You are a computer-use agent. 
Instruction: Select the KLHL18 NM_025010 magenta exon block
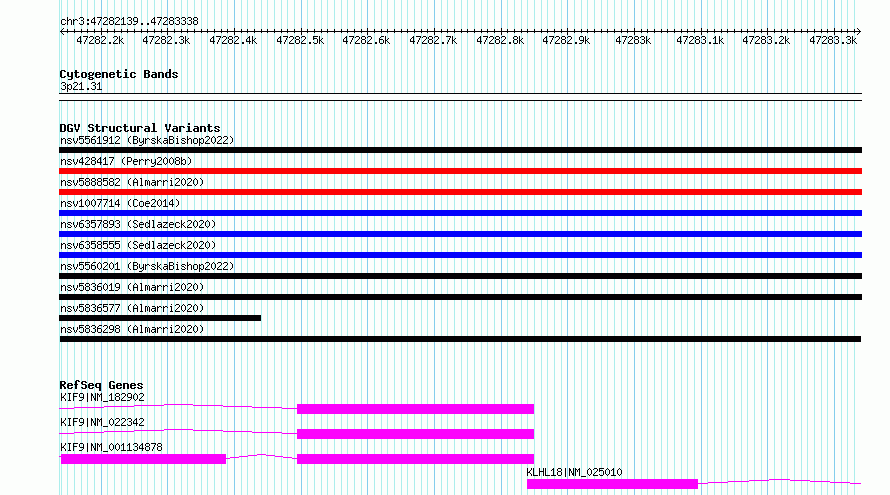(x=612, y=484)
